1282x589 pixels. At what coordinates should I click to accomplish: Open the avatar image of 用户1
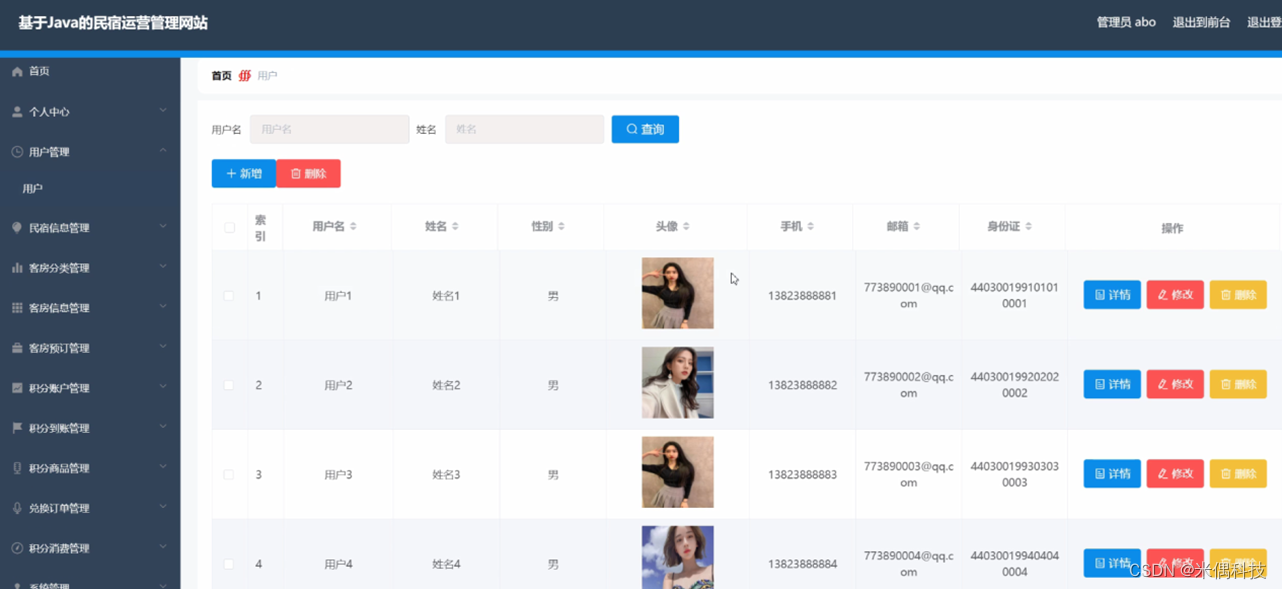tap(678, 293)
